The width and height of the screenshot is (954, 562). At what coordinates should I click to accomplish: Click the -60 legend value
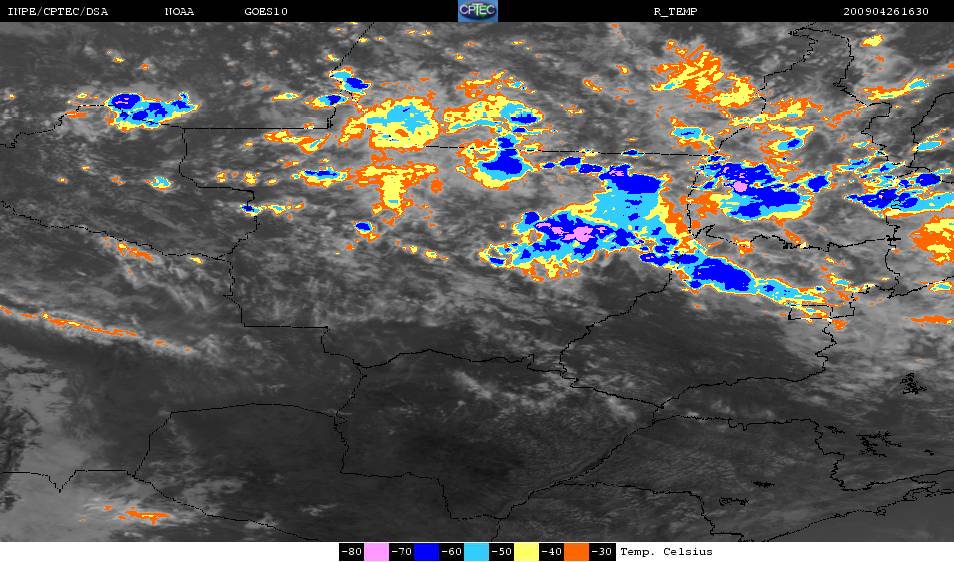click(x=451, y=552)
